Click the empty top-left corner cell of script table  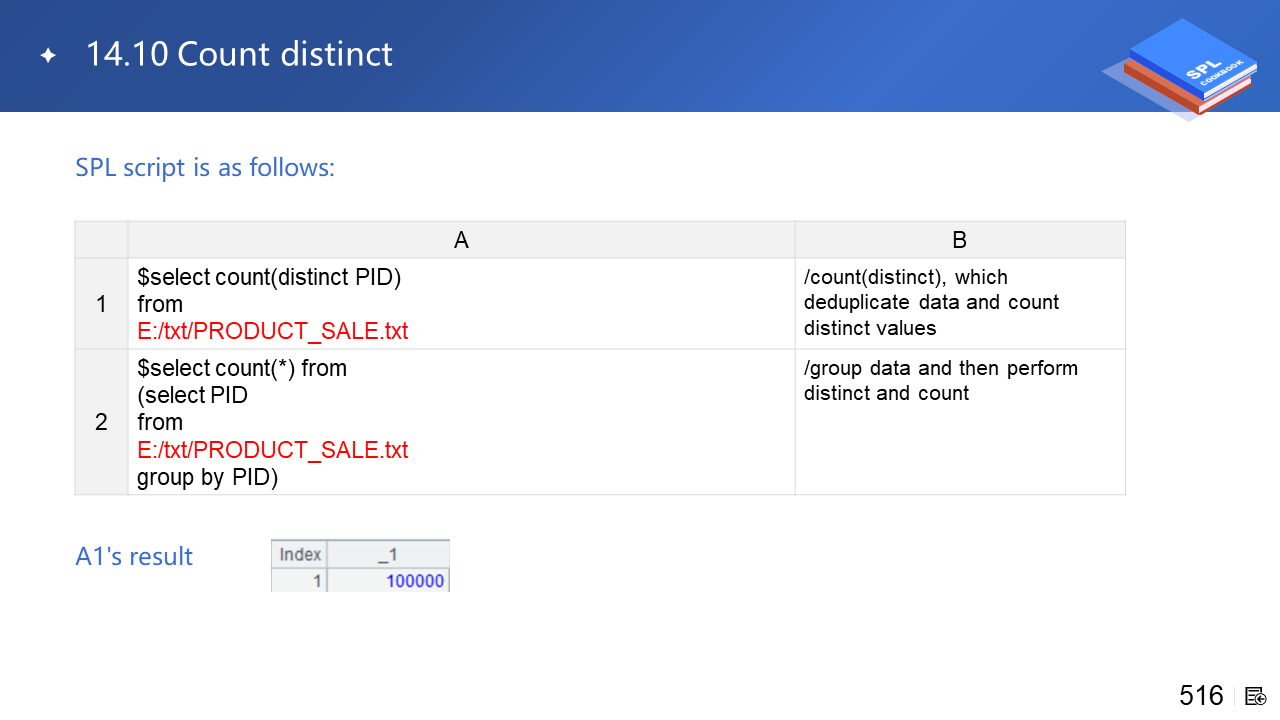[101, 240]
